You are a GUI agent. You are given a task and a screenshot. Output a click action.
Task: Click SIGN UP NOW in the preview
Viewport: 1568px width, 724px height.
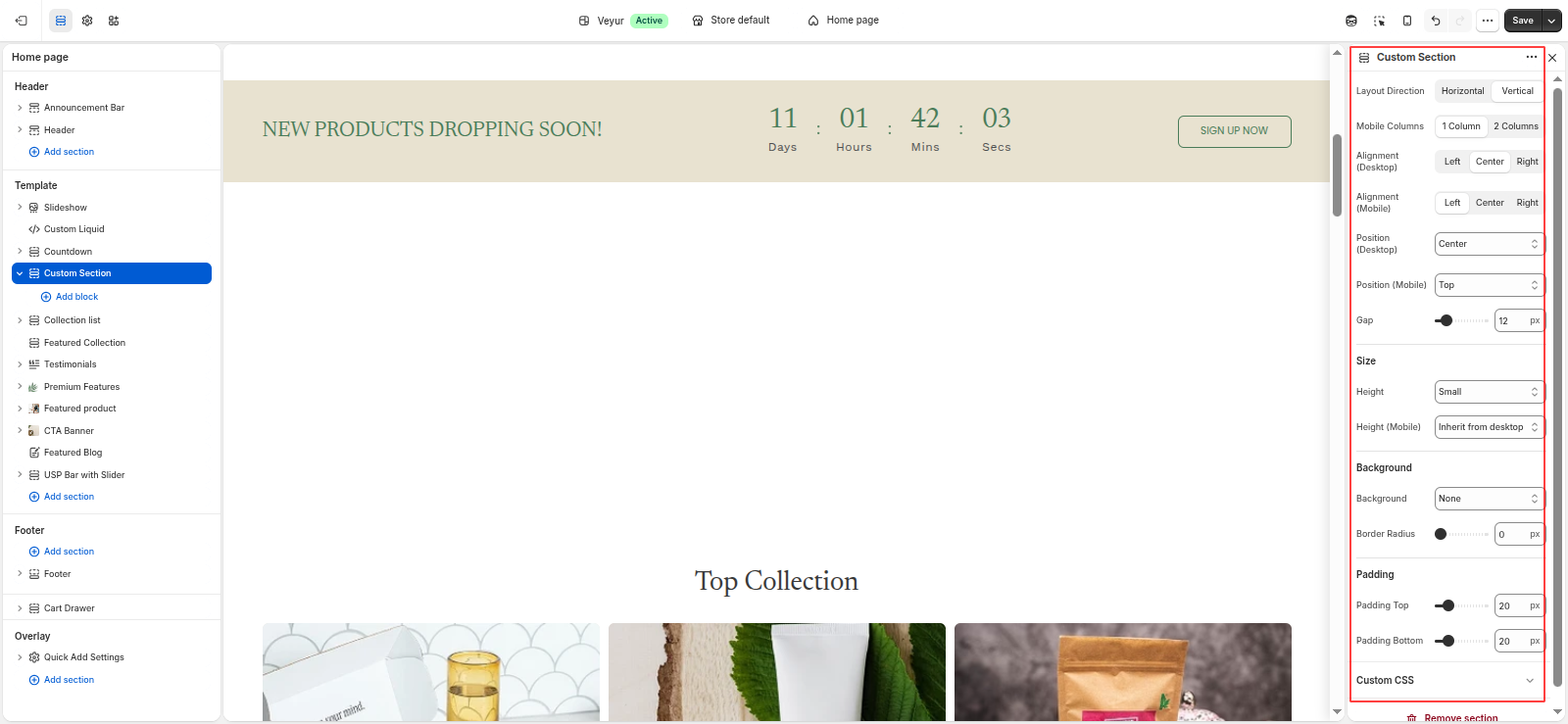1234,131
